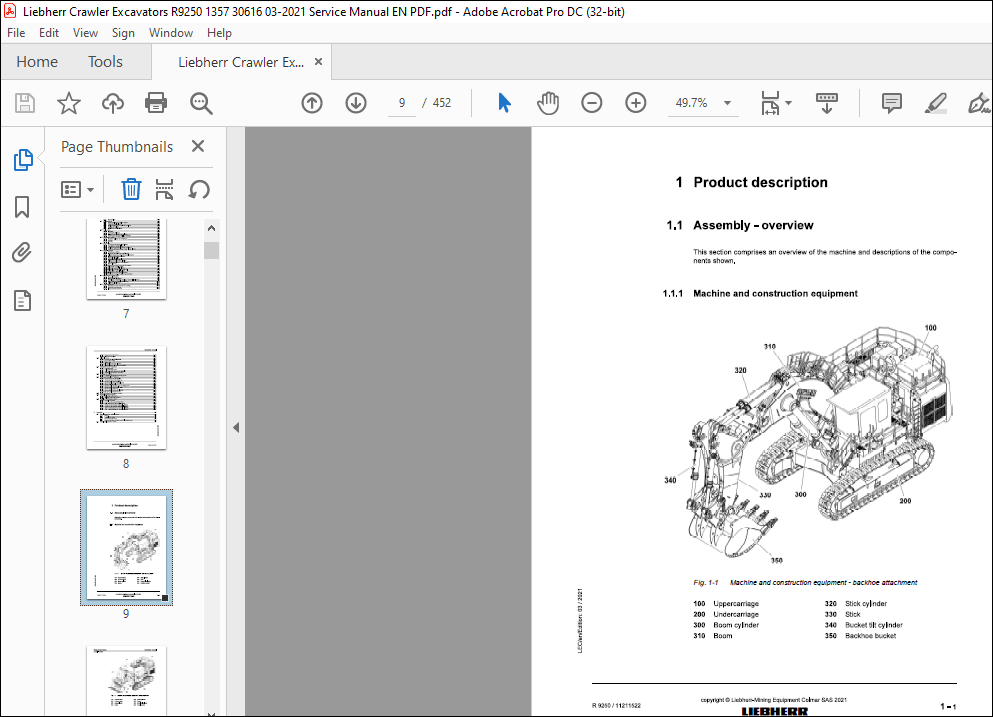Click the Save file icon
This screenshot has height=717, width=993.
click(25, 103)
